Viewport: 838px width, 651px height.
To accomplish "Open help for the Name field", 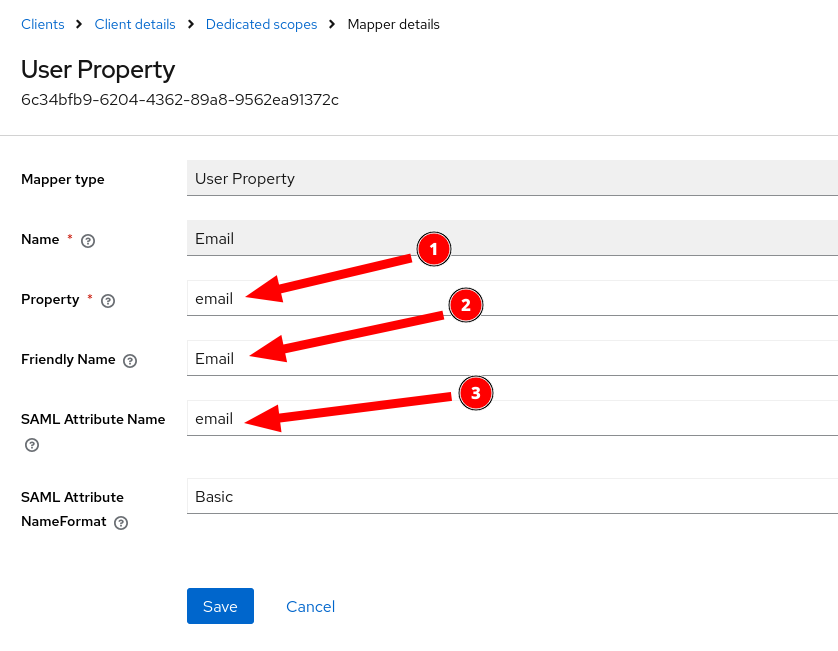I will (87, 240).
